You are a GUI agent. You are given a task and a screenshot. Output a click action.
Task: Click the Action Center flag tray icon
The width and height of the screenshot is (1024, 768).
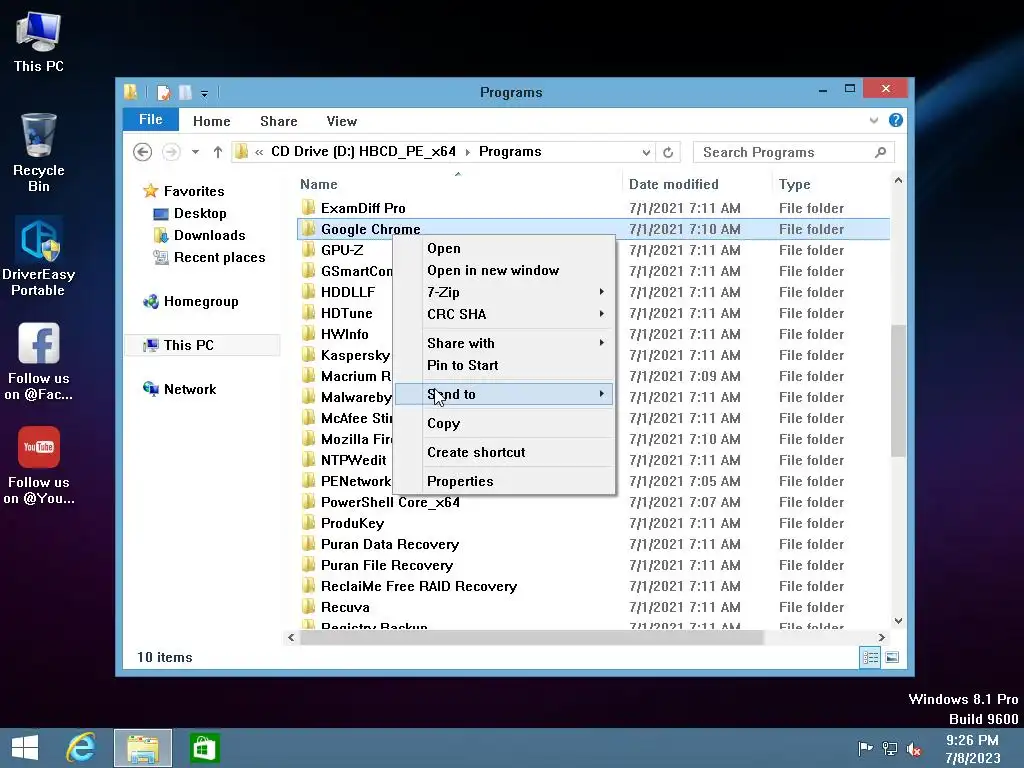coord(865,748)
